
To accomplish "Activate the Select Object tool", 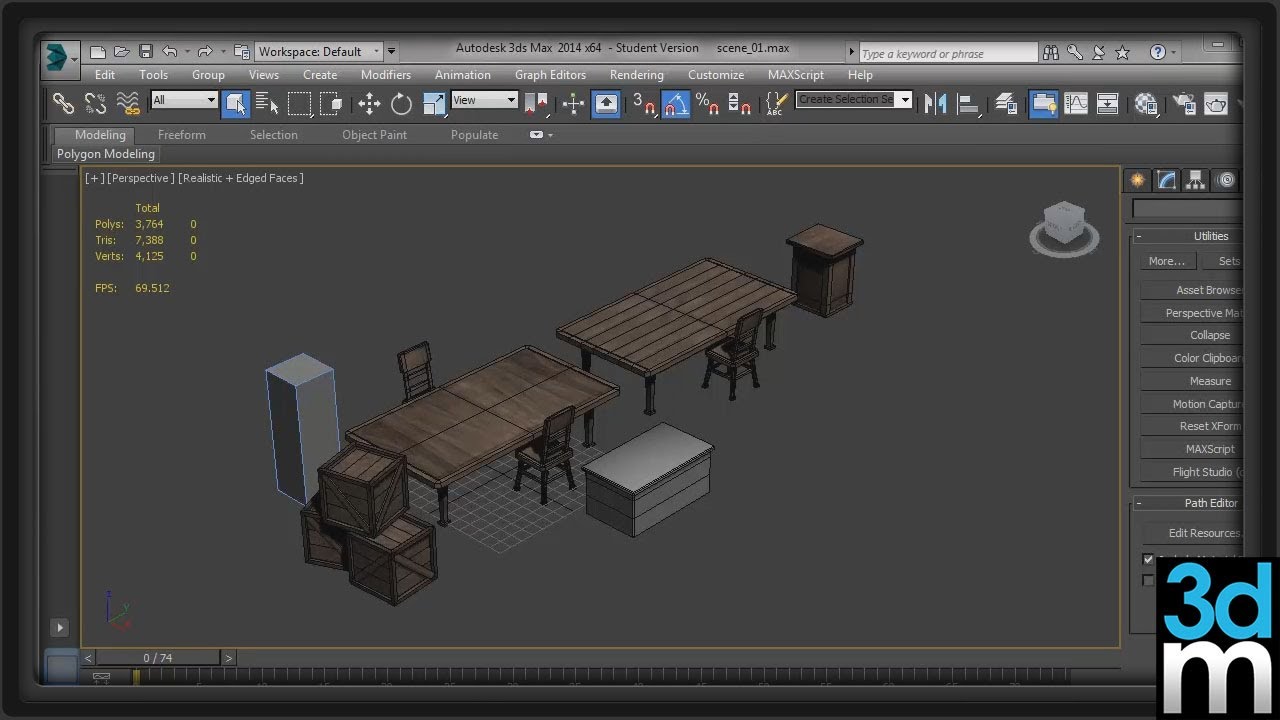I will [x=236, y=103].
